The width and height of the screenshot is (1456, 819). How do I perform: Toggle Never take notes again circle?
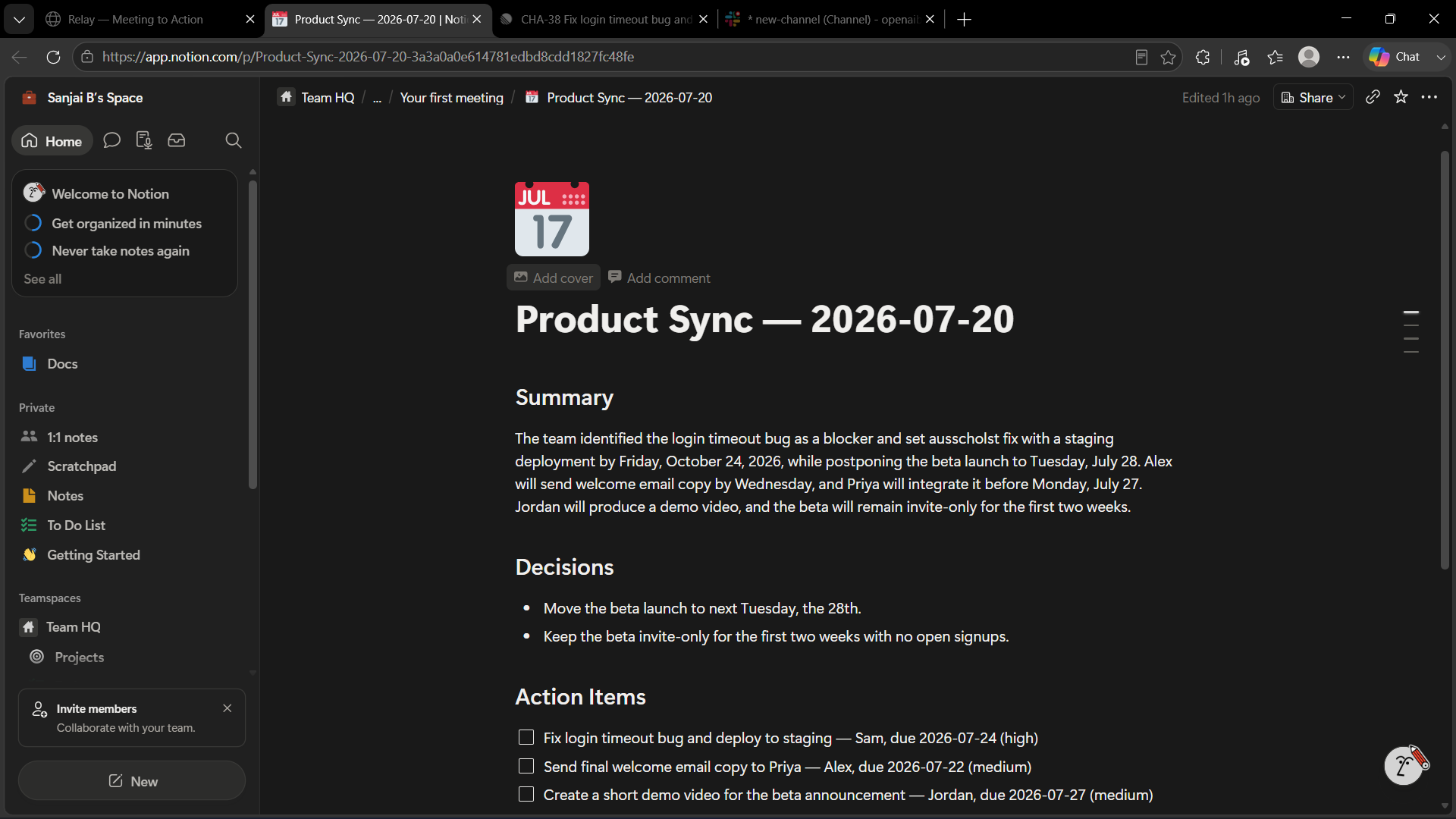pyautogui.click(x=33, y=250)
